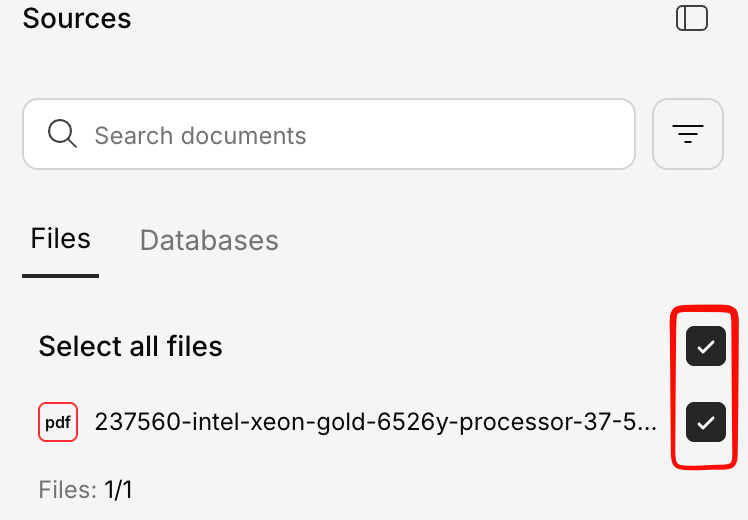Deselect all files using the top checkmark
Viewport: 748px width, 520px height.
pyautogui.click(x=706, y=347)
